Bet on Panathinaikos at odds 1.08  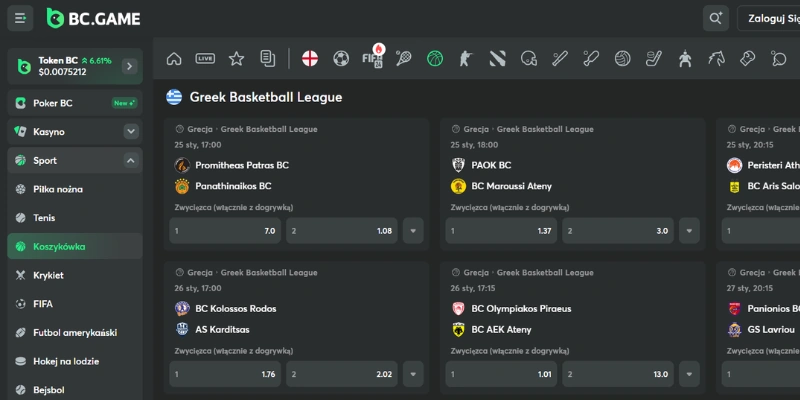[x=342, y=231]
